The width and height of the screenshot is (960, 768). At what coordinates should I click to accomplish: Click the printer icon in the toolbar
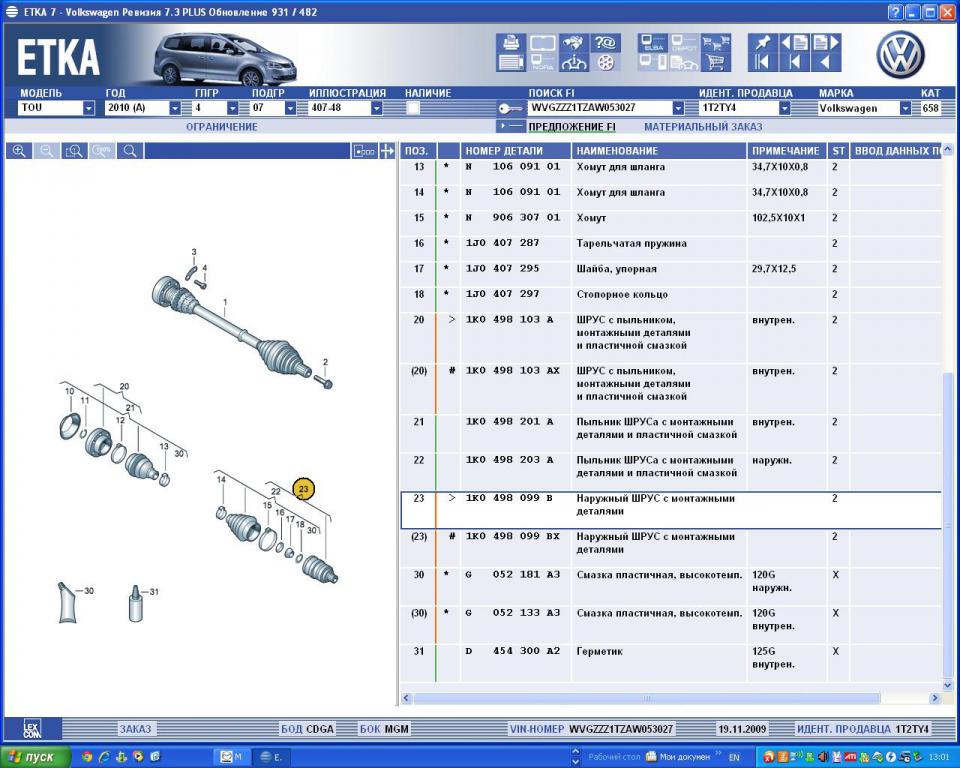click(x=511, y=43)
